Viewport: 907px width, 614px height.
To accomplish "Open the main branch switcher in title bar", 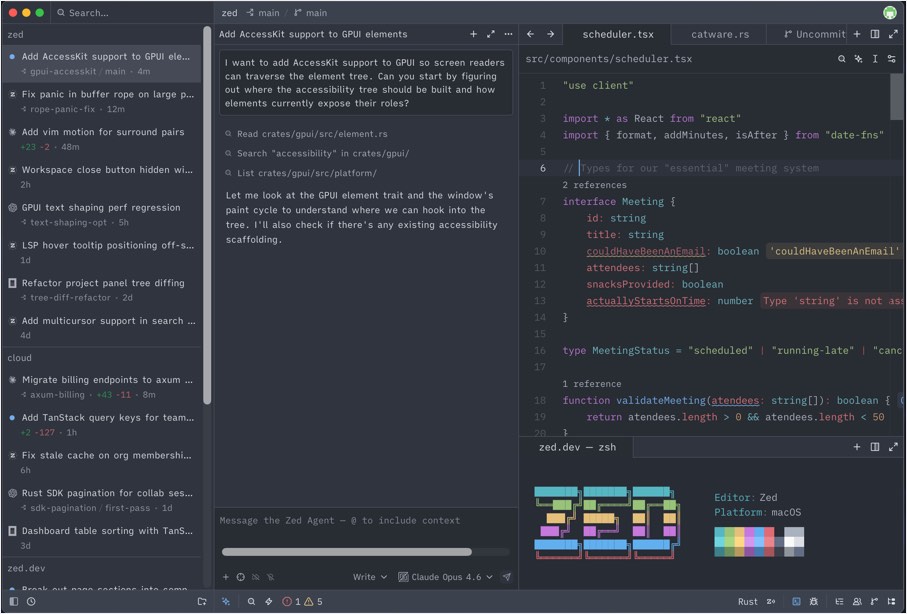I will coord(310,13).
